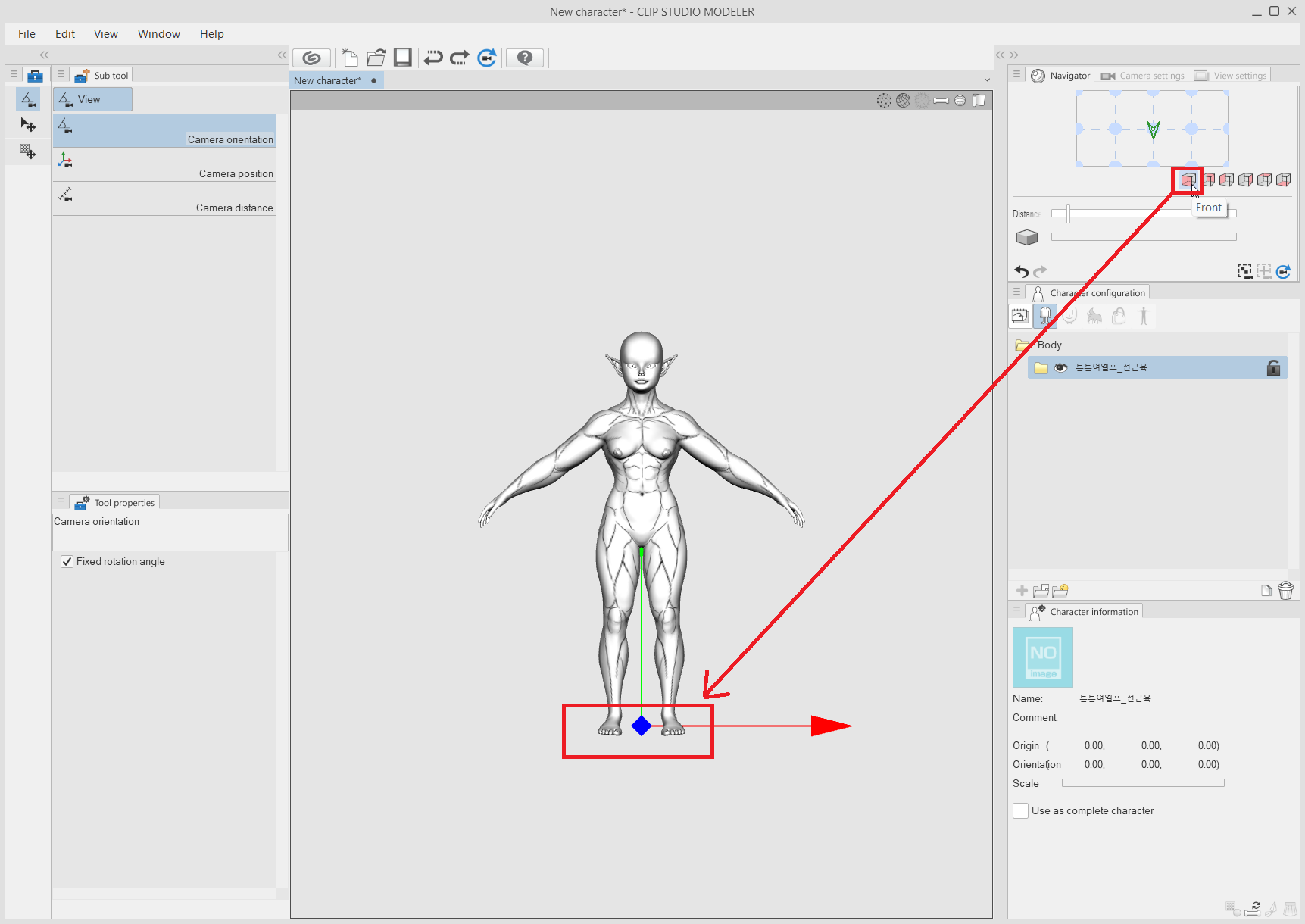Open the Accessory settings in Character configuration
Image resolution: width=1305 pixels, height=924 pixels.
1119,316
